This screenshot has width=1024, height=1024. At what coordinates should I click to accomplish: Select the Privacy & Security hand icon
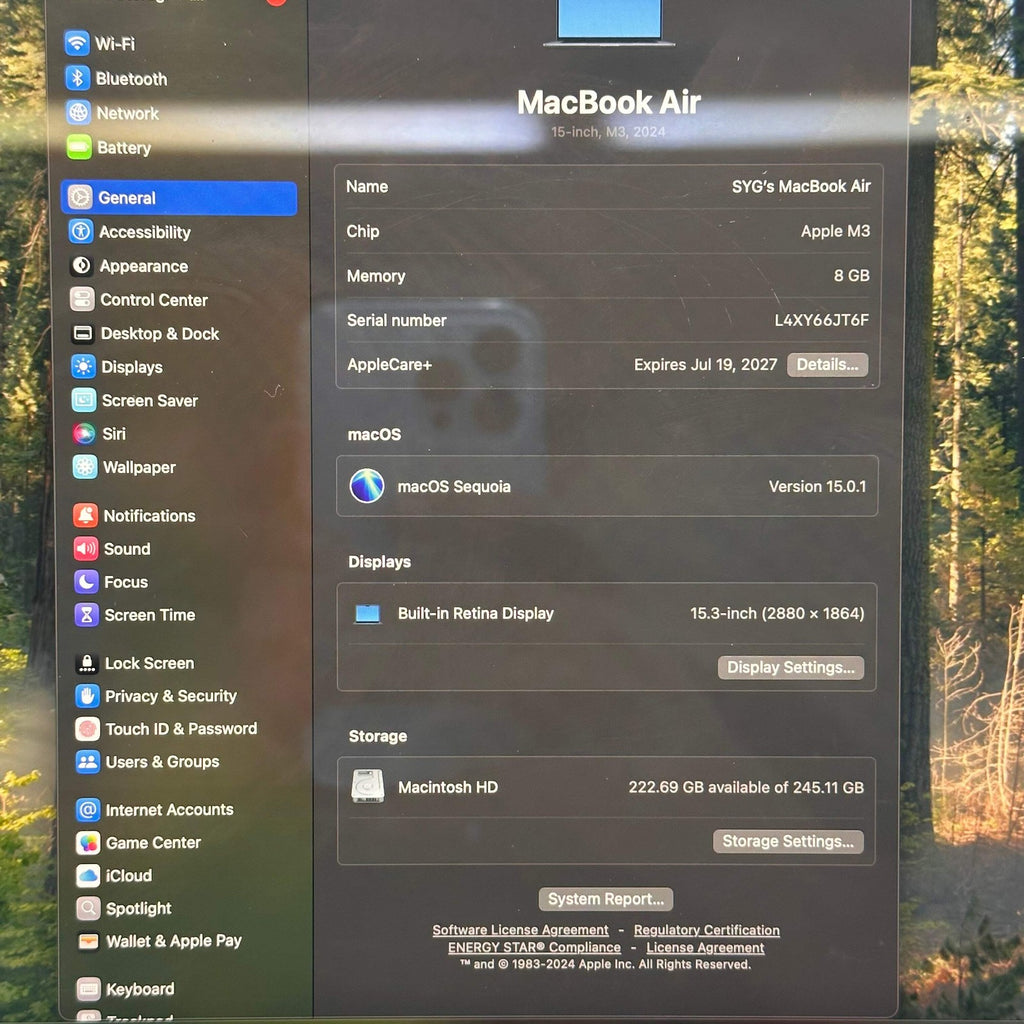click(x=88, y=696)
